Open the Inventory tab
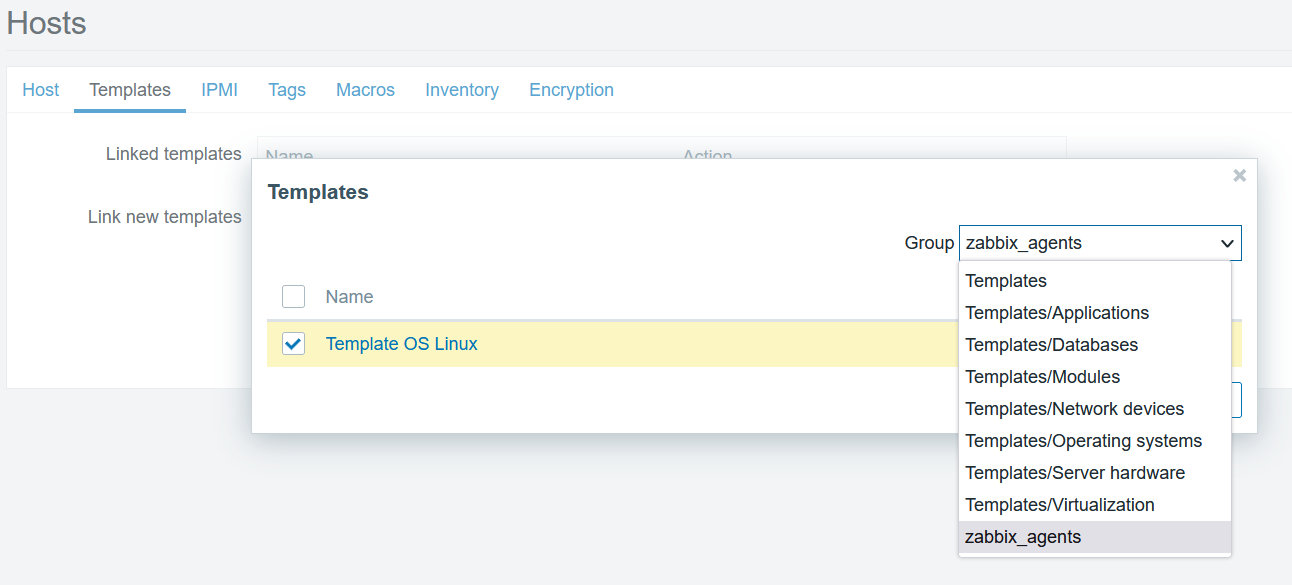Image resolution: width=1292 pixels, height=585 pixels. [462, 89]
